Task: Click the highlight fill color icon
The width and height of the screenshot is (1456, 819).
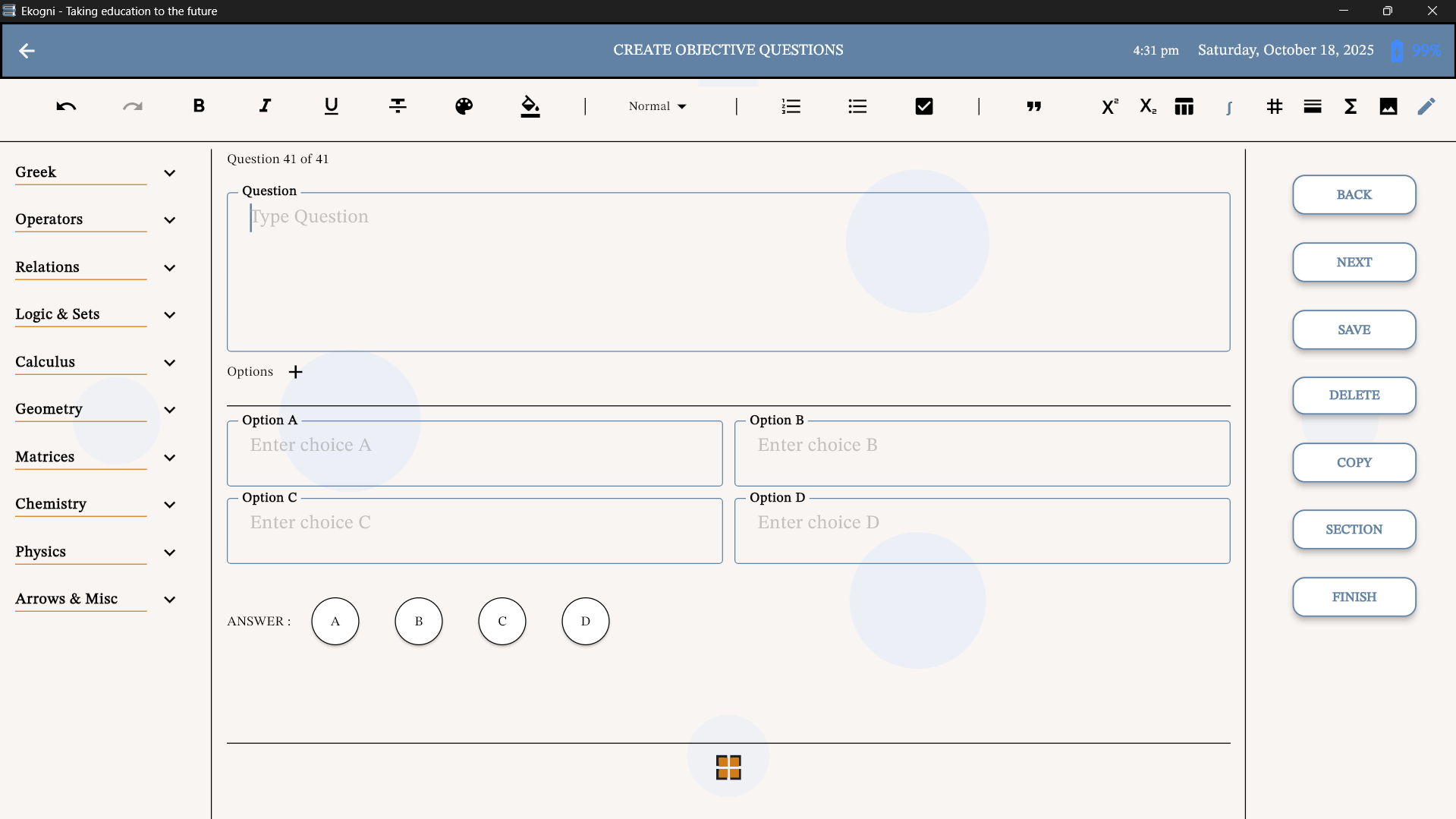Action: pyautogui.click(x=530, y=107)
